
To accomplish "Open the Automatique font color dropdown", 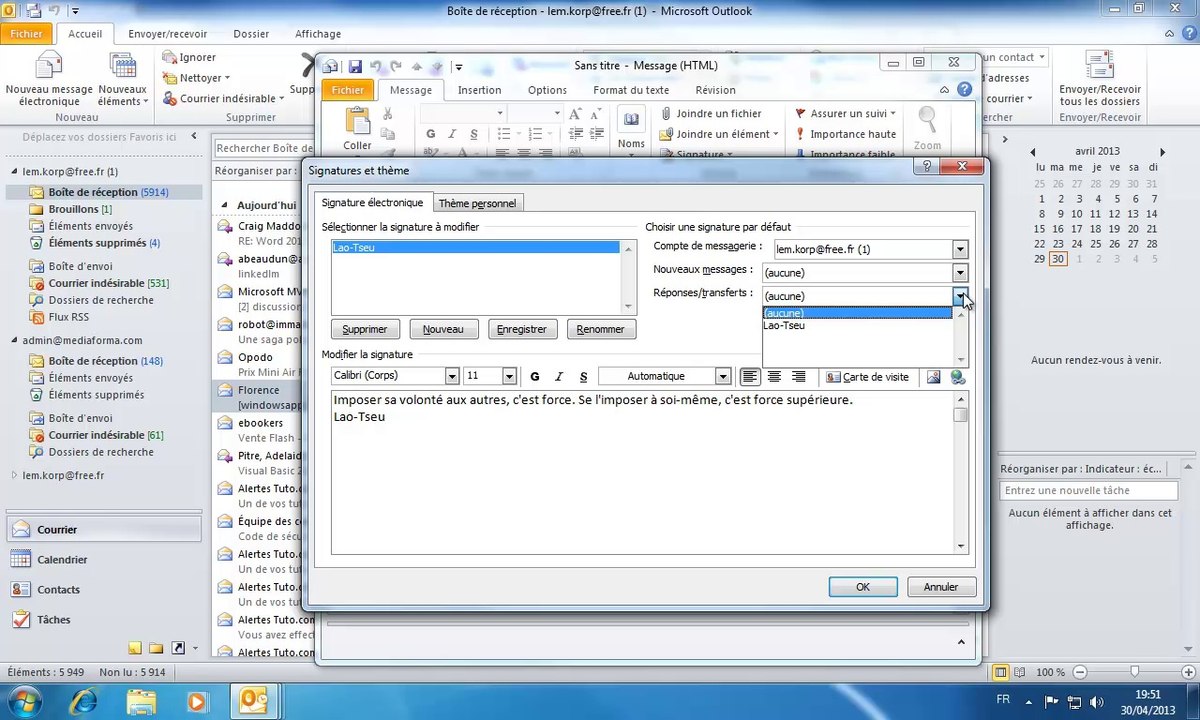I will 723,377.
